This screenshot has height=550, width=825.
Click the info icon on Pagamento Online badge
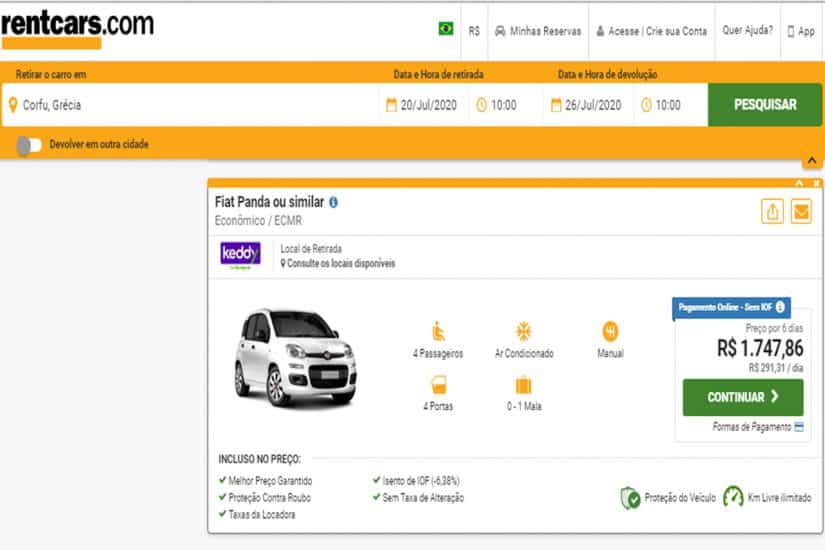click(x=780, y=306)
